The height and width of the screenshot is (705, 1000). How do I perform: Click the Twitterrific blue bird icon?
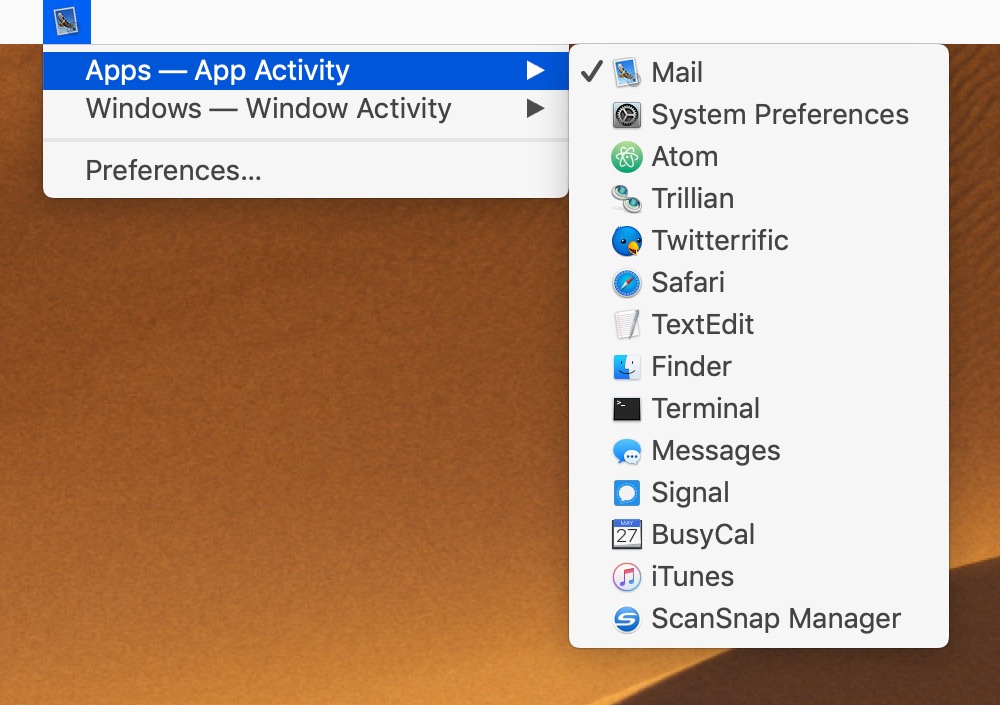point(626,241)
